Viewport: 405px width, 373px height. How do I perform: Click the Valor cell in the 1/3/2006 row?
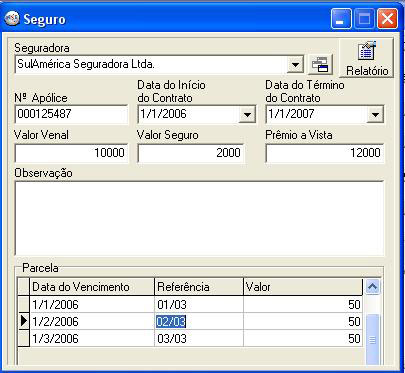pos(303,339)
